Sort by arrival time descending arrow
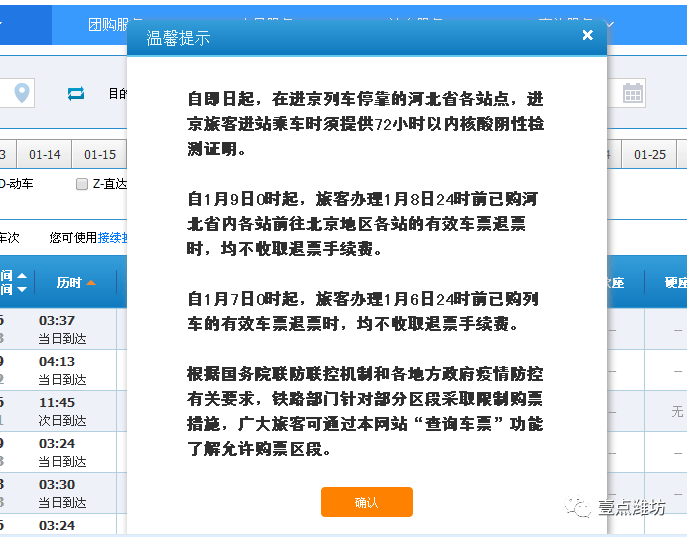687x537 pixels. point(22,289)
